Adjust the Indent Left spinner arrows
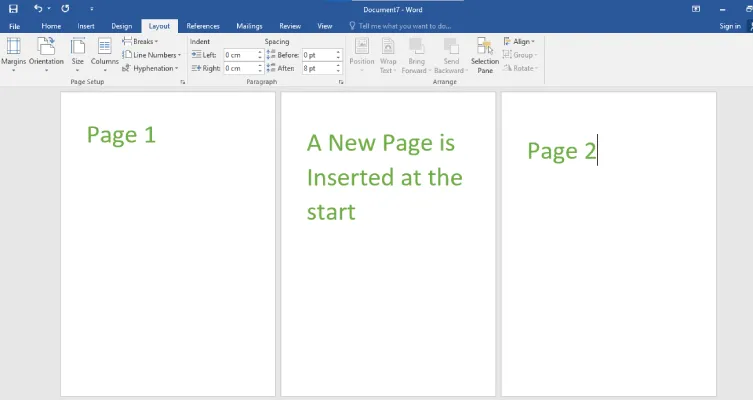This screenshot has width=753, height=400. [x=260, y=55]
